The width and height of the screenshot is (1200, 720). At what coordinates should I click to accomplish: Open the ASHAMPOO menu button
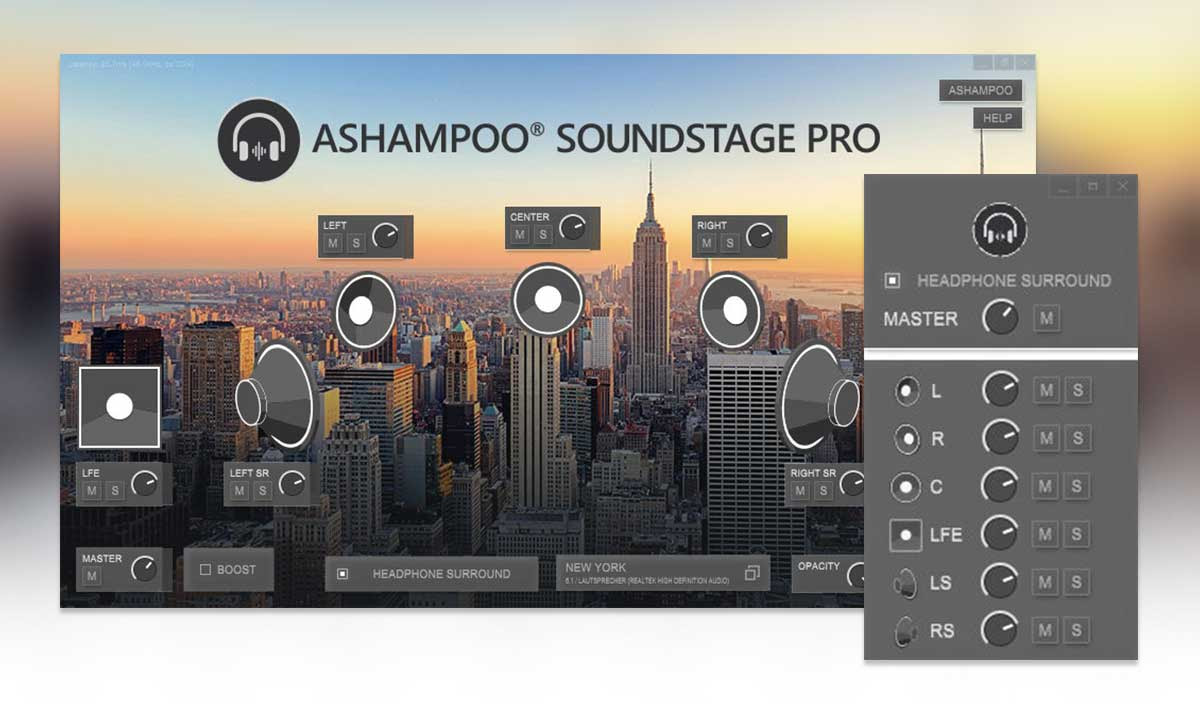980,90
